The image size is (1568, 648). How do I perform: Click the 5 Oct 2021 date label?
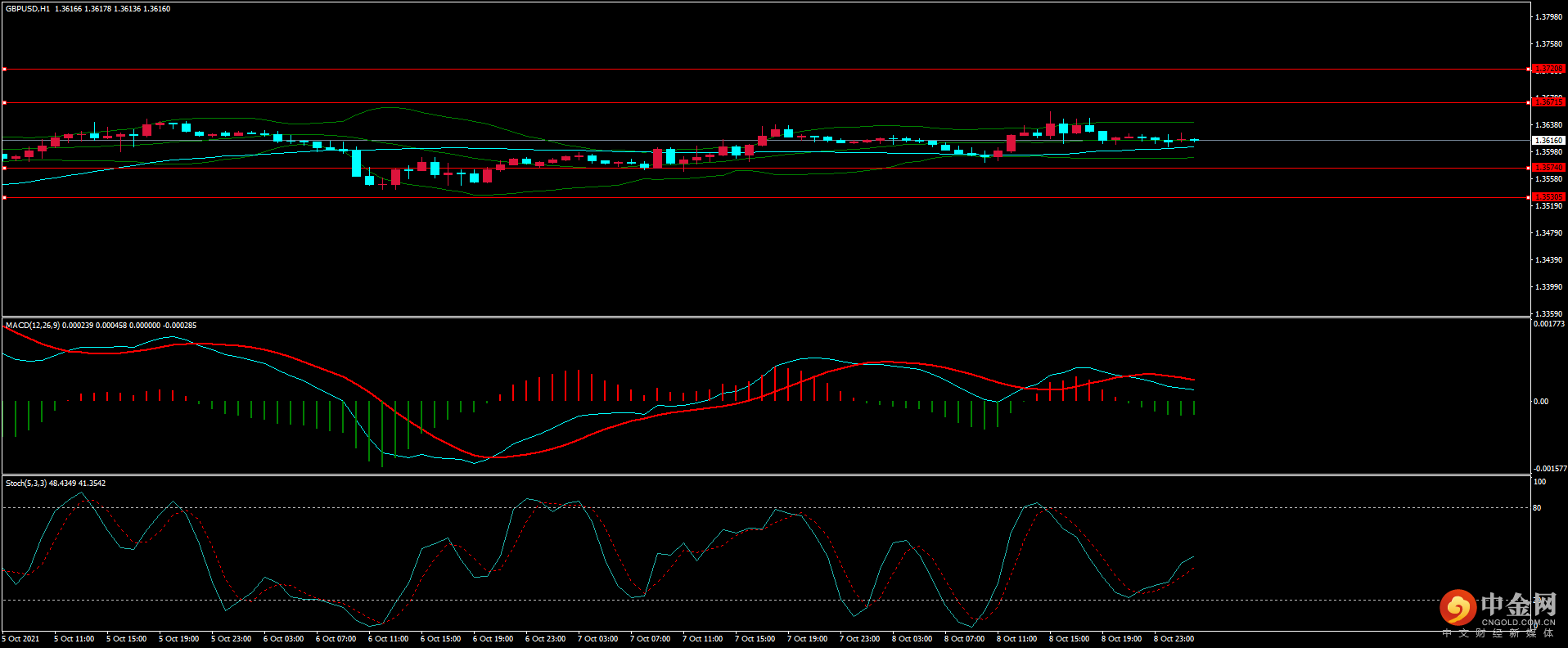tap(20, 639)
